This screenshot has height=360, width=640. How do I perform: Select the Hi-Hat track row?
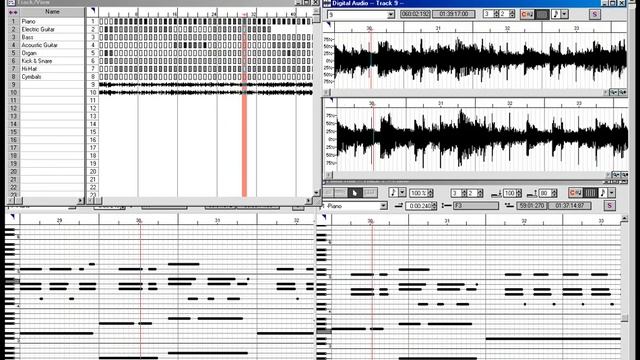point(46,69)
